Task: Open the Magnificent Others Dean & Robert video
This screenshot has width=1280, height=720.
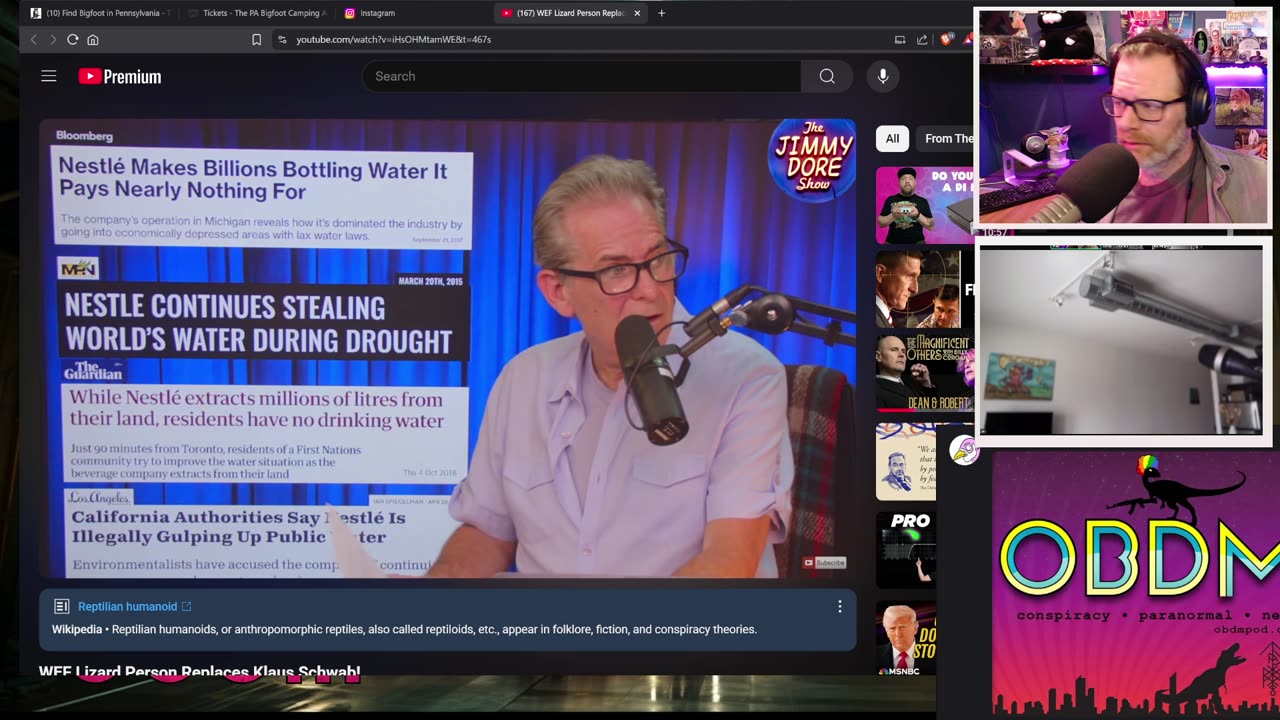Action: point(924,374)
